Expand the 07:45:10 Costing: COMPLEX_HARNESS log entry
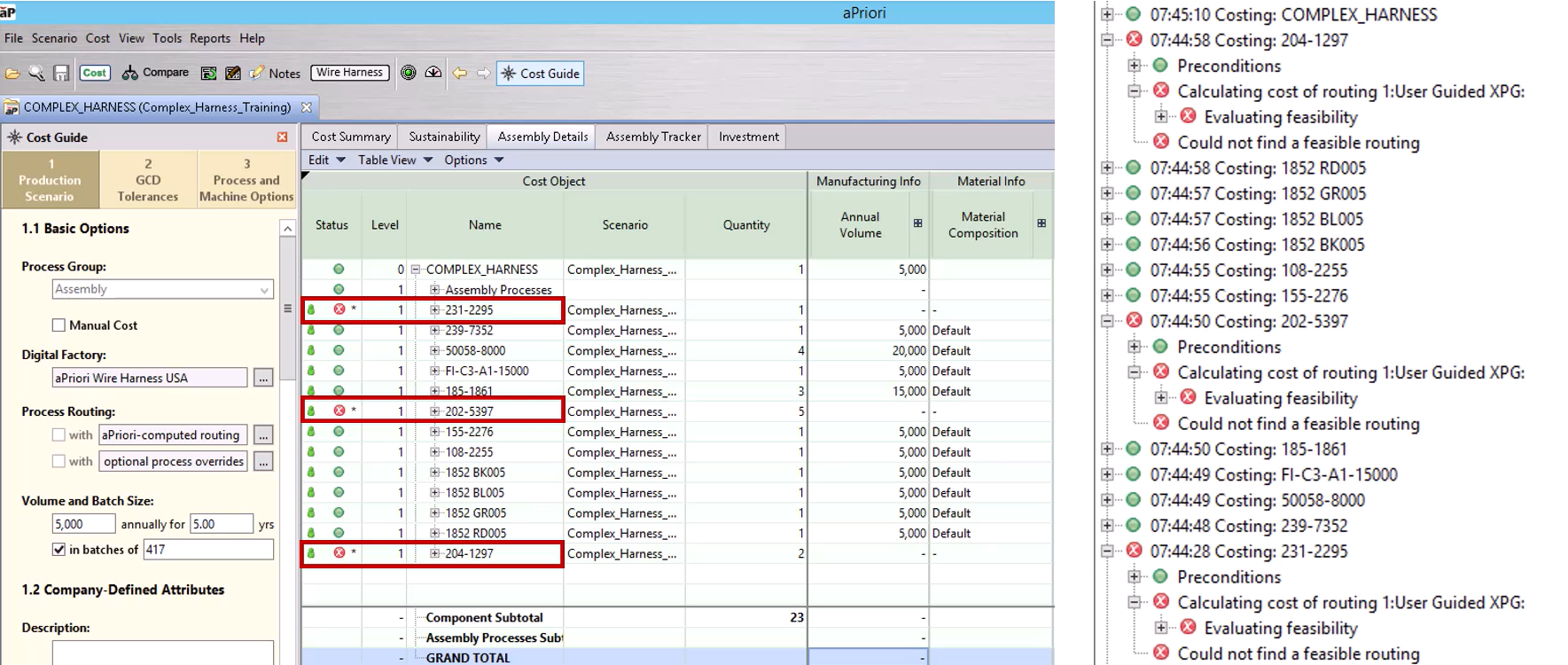 1107,14
